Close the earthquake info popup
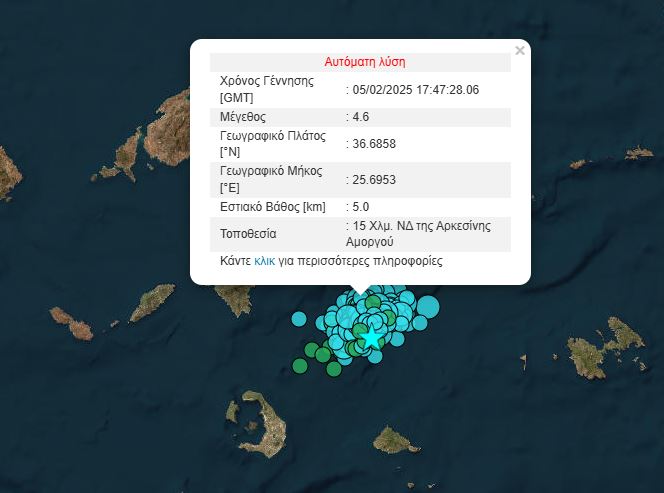 pos(519,50)
